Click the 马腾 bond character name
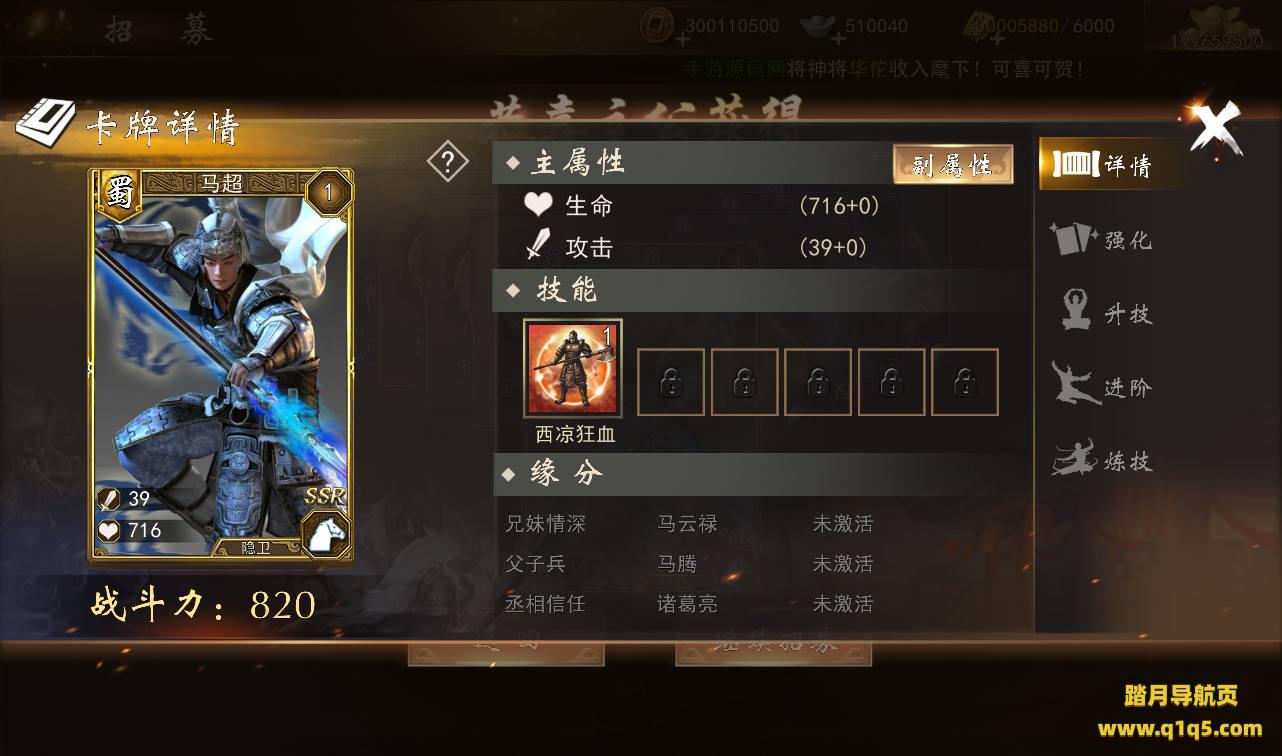1282x756 pixels. 677,564
